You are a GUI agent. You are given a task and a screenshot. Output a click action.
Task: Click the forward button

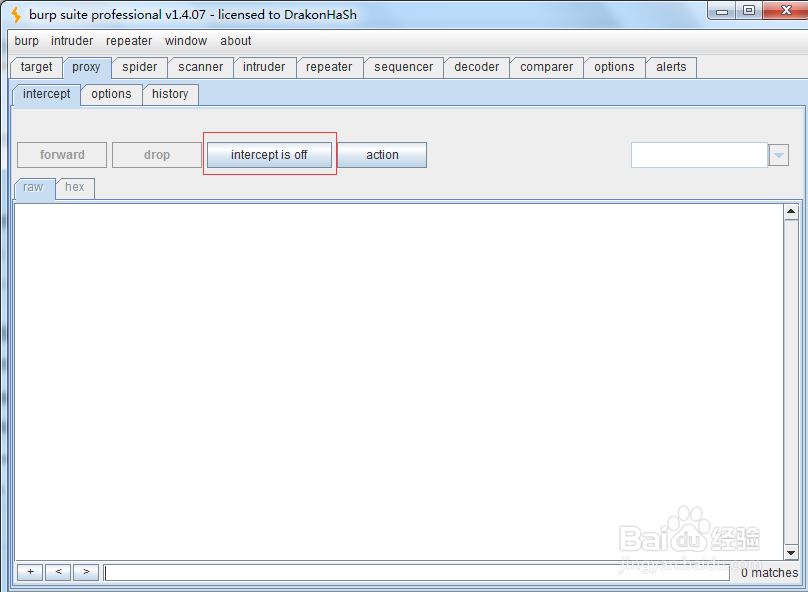pyautogui.click(x=62, y=155)
